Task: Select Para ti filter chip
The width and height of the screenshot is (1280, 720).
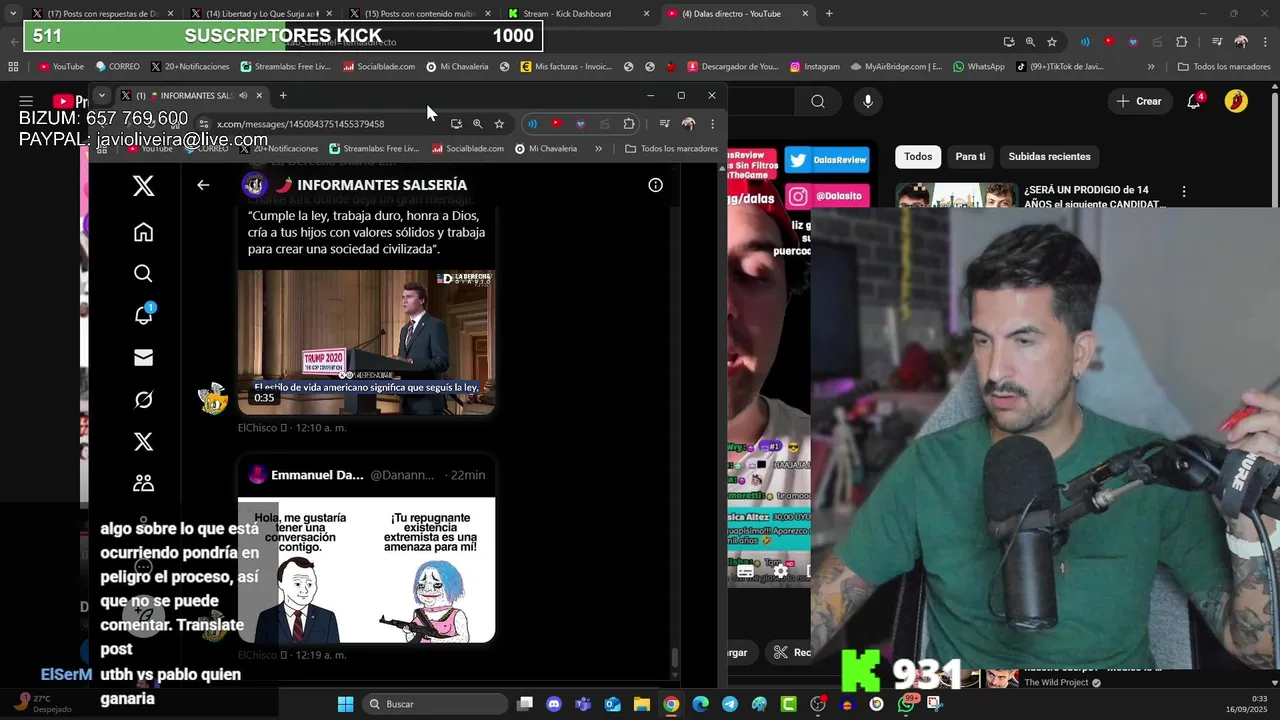Action: point(970,156)
